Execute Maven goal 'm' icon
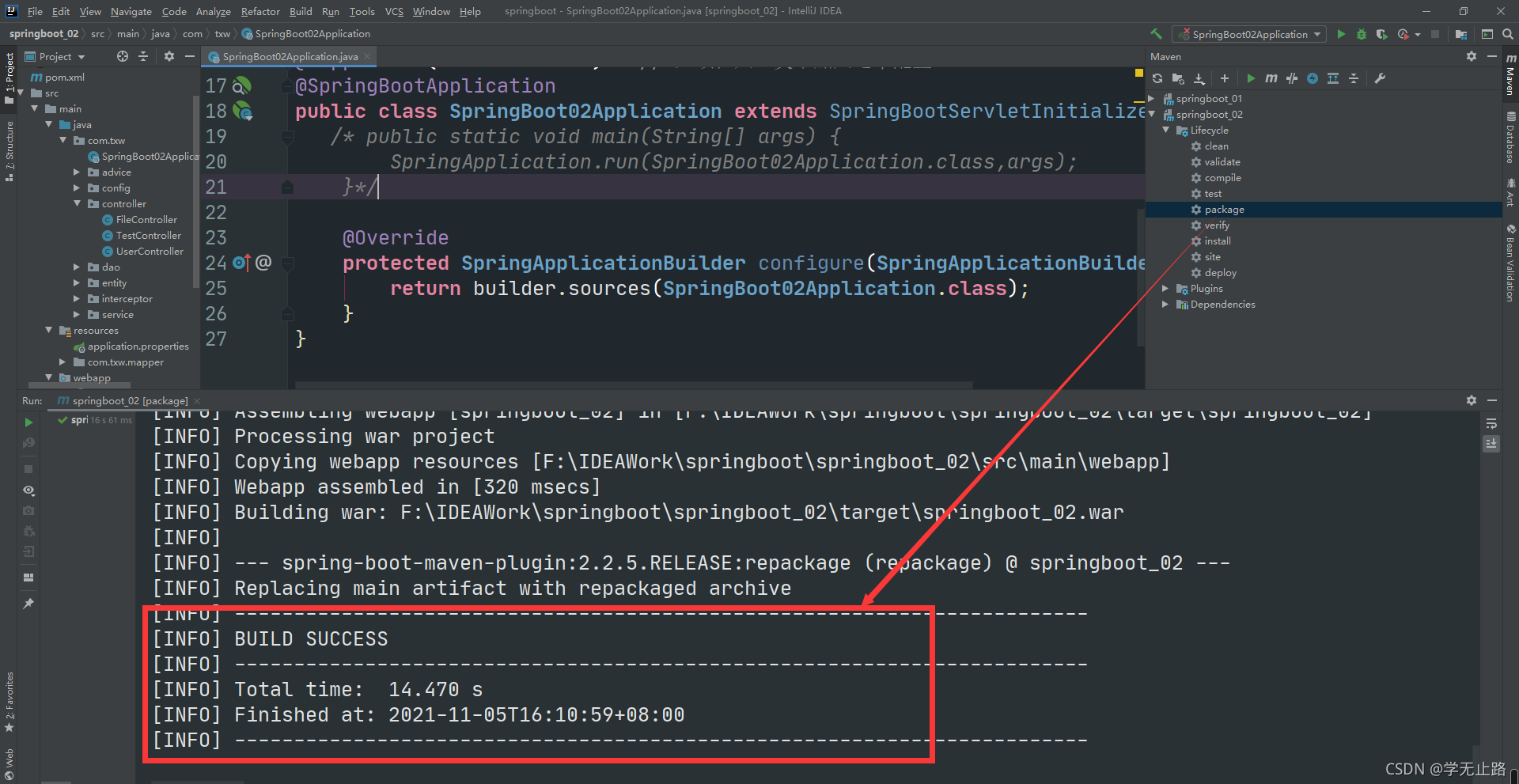 1271,78
